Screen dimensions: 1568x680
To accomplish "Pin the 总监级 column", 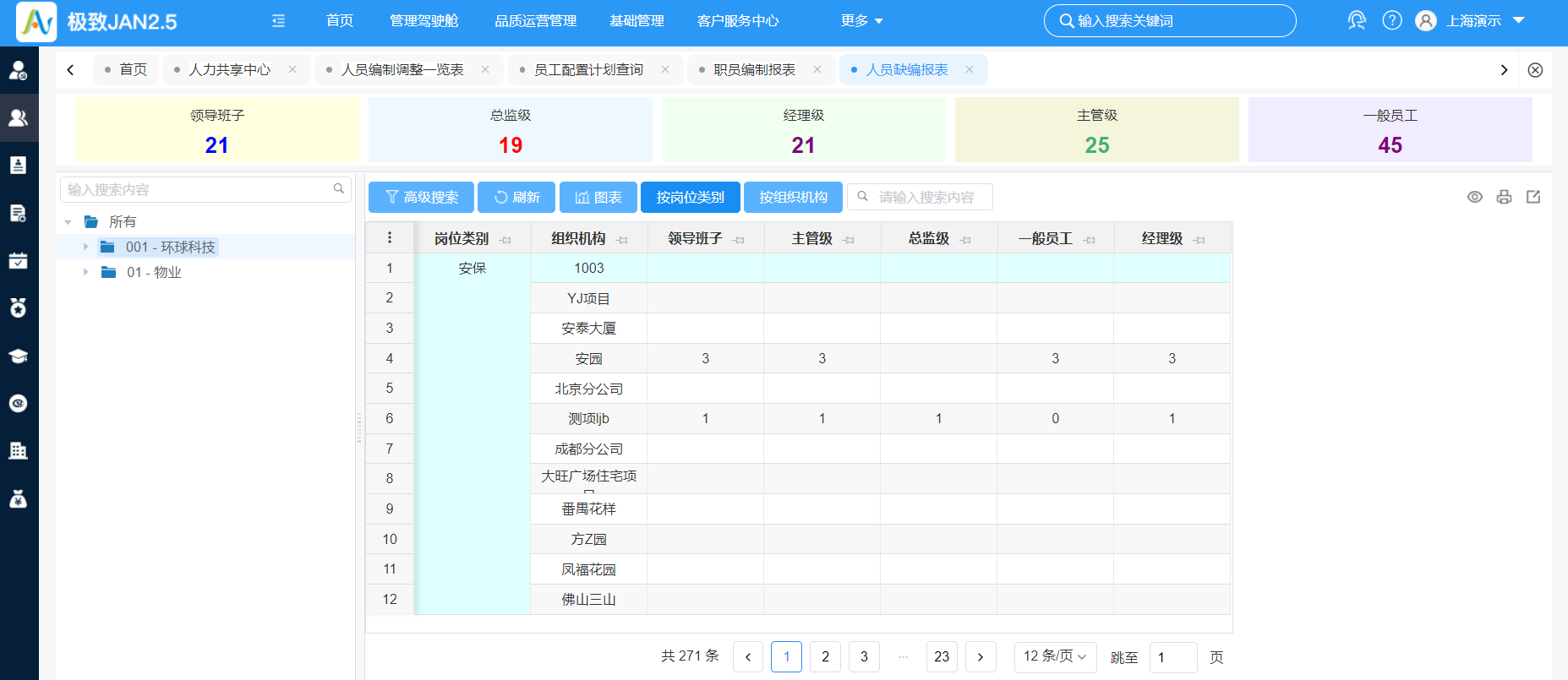I will tap(965, 240).
